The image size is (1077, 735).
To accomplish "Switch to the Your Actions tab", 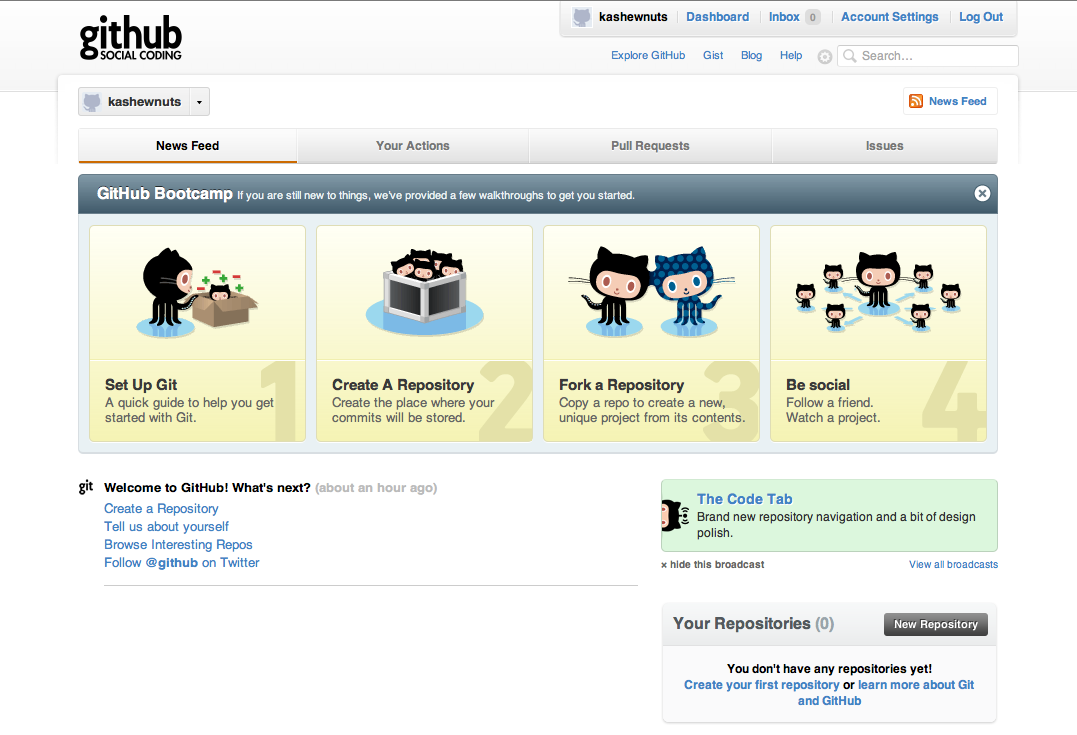I will pos(413,146).
